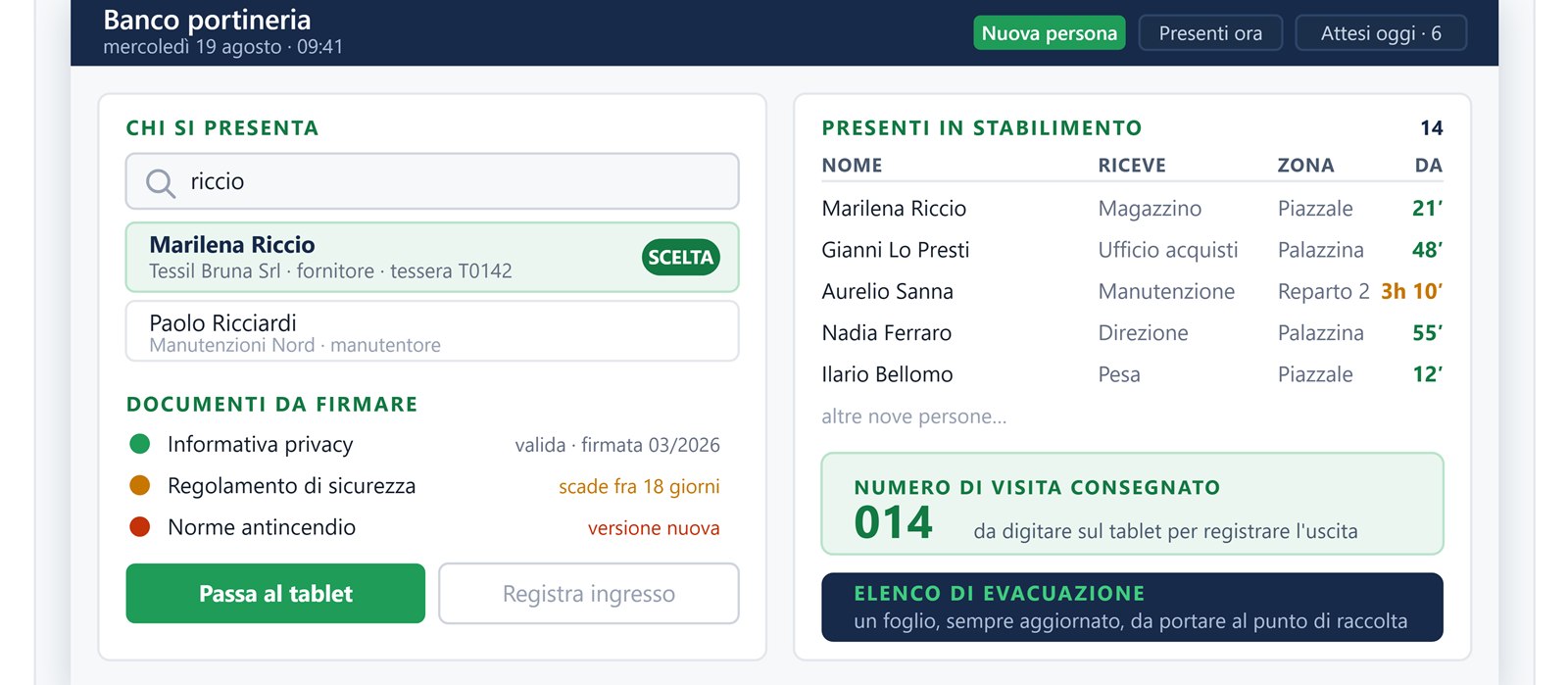Click the 'scade fra 18 giorni' status
This screenshot has height=685, width=1568.
[x=639, y=487]
